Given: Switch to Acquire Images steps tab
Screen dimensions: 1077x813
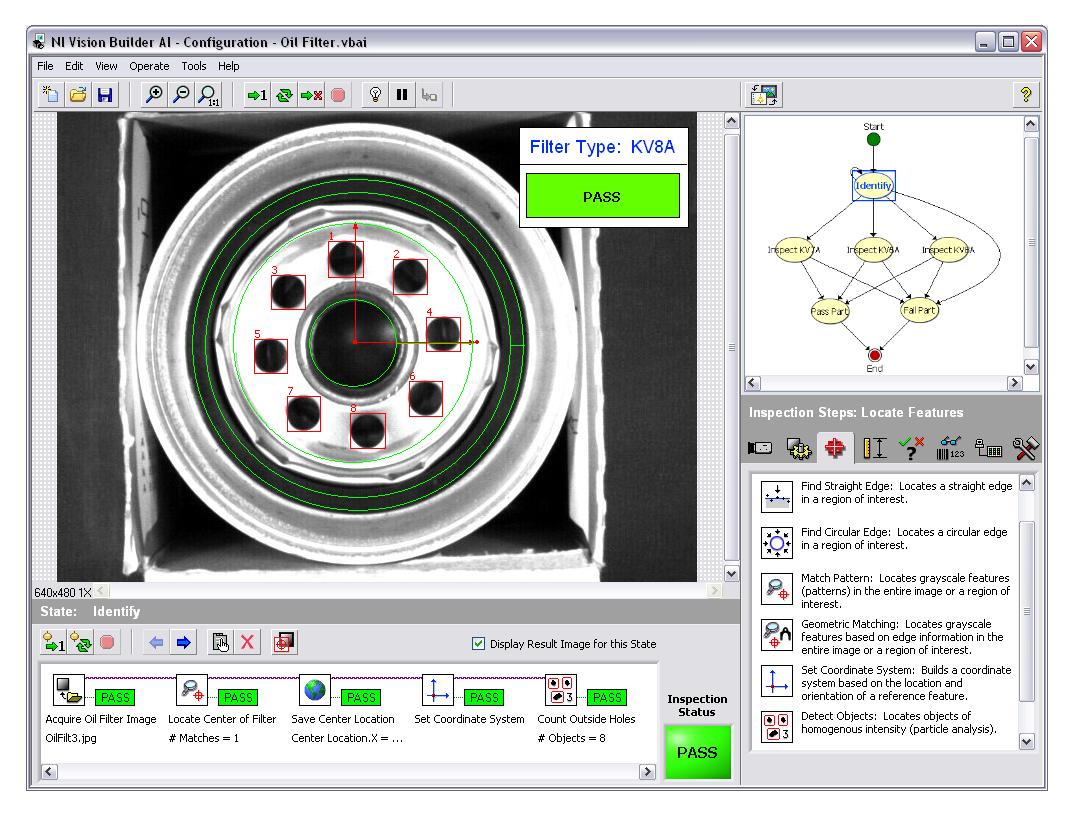Looking at the screenshot, I should (x=760, y=448).
